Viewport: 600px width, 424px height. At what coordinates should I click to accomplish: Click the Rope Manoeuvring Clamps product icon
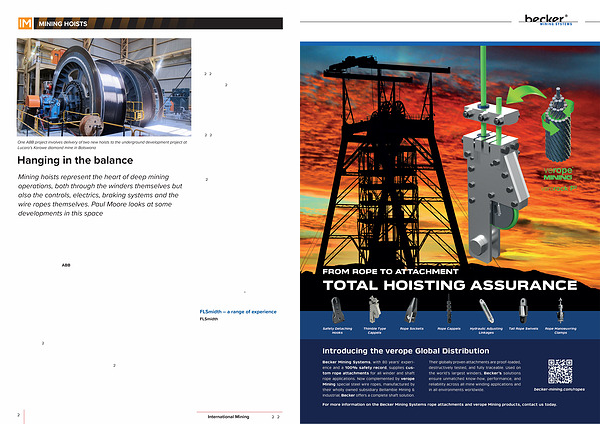560,310
